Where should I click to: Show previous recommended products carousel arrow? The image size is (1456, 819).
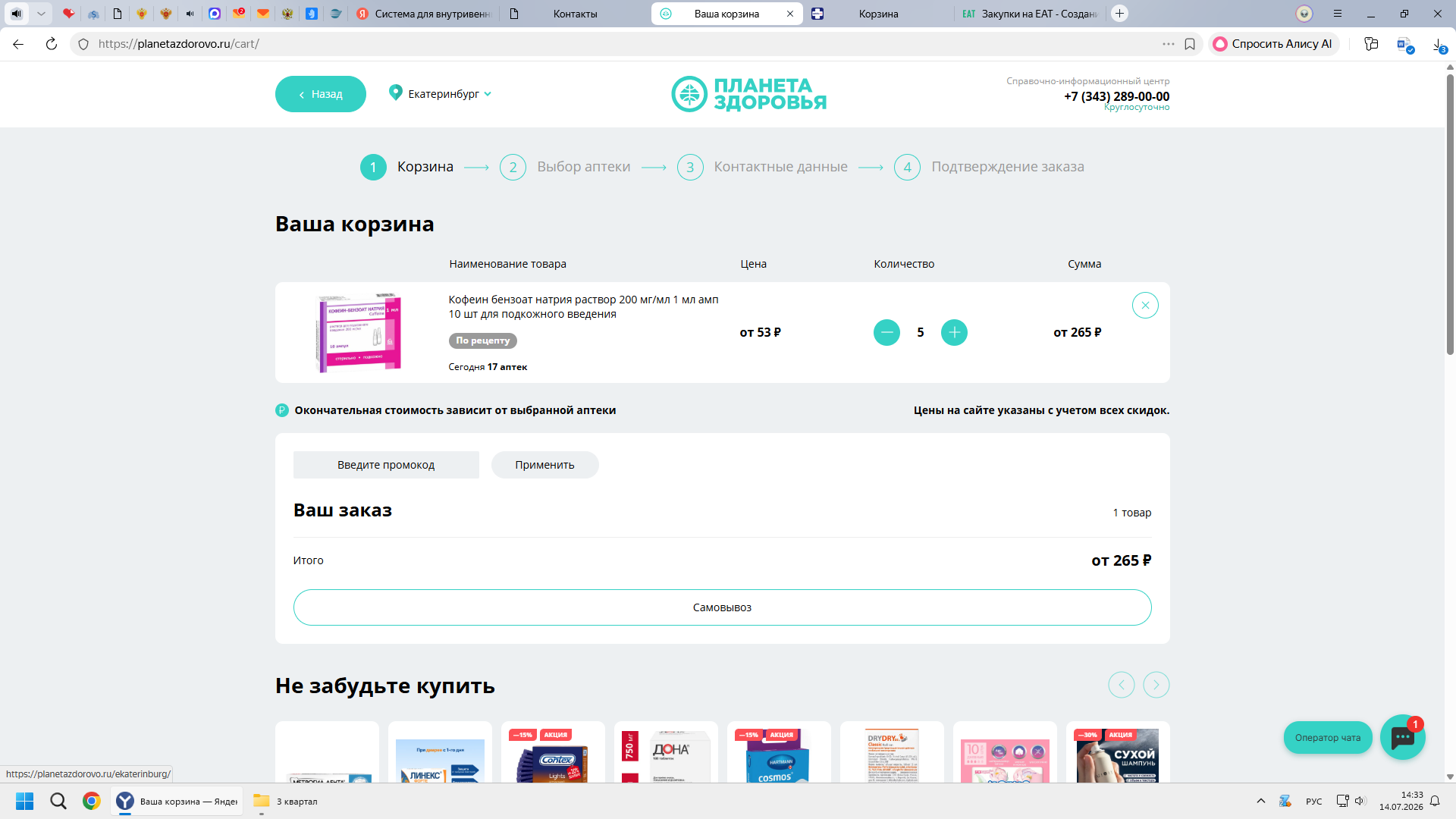(1122, 685)
